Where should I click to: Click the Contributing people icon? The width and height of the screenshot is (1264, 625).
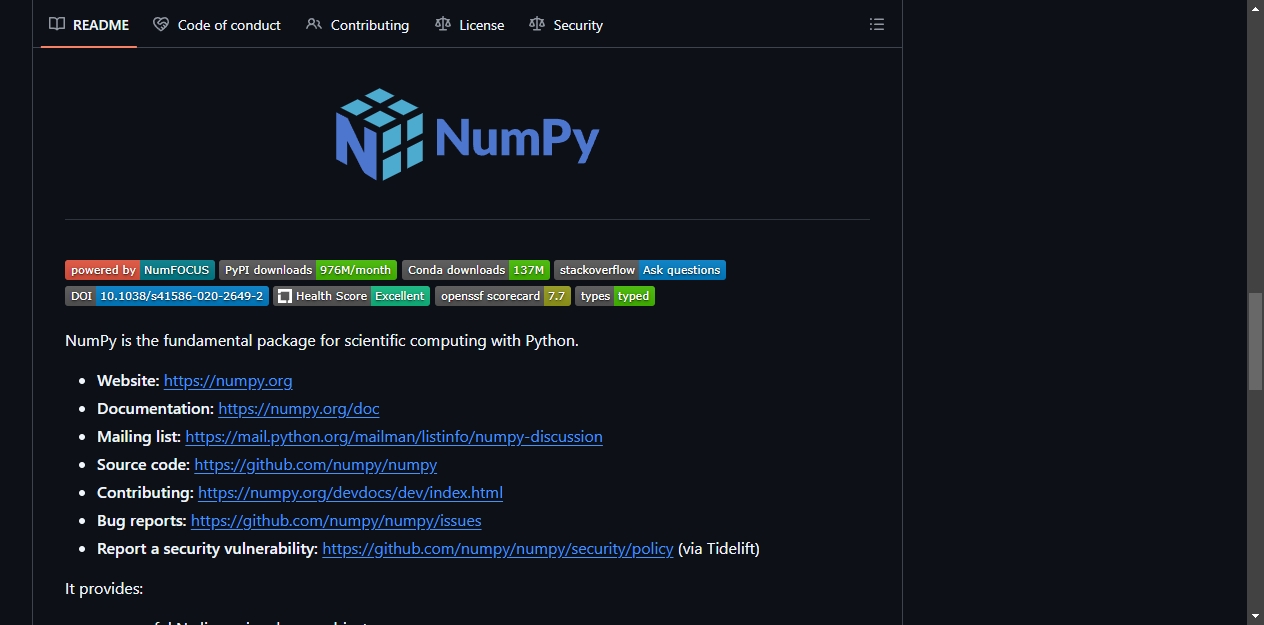[x=314, y=24]
